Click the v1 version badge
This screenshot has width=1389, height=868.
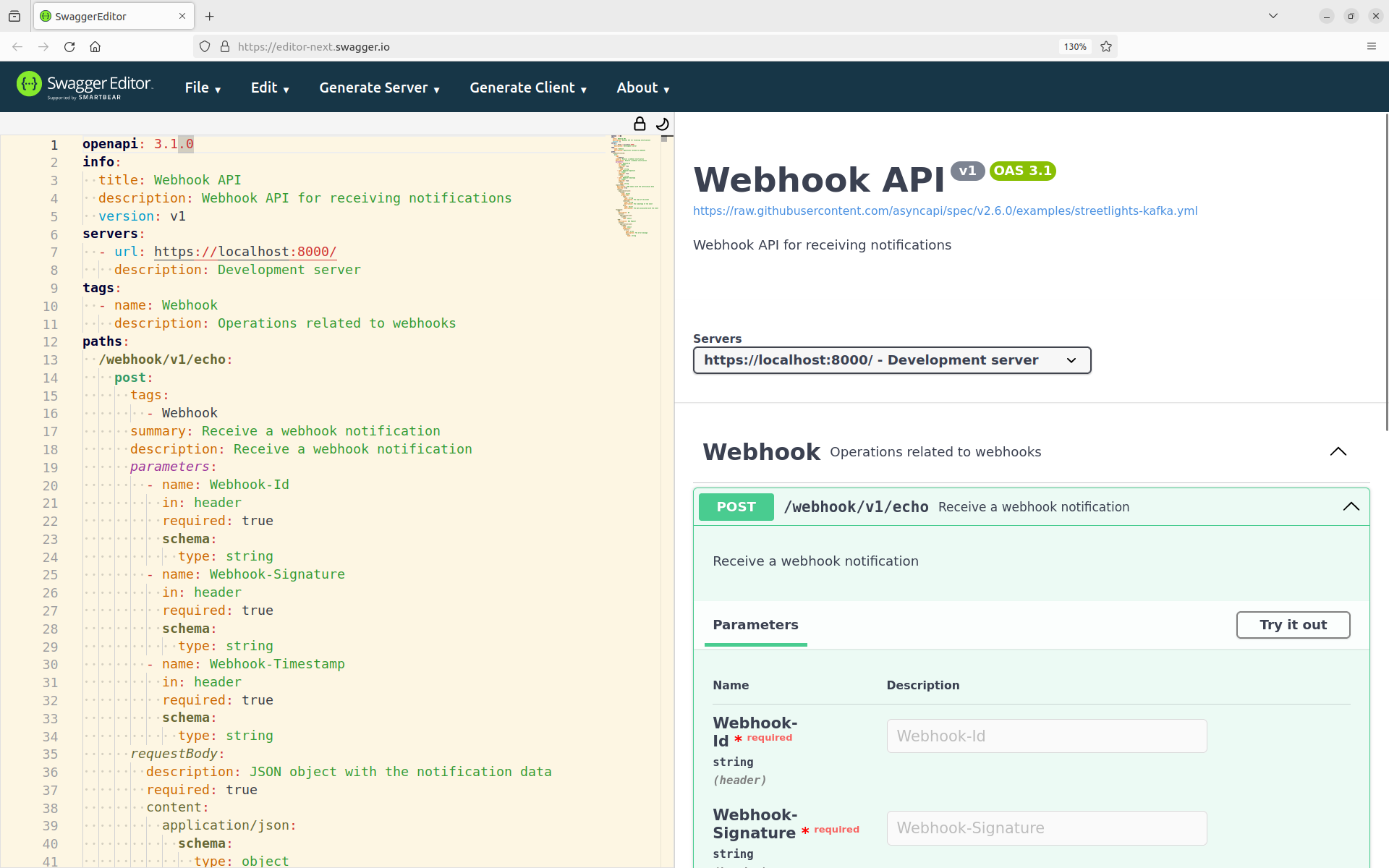point(967,171)
